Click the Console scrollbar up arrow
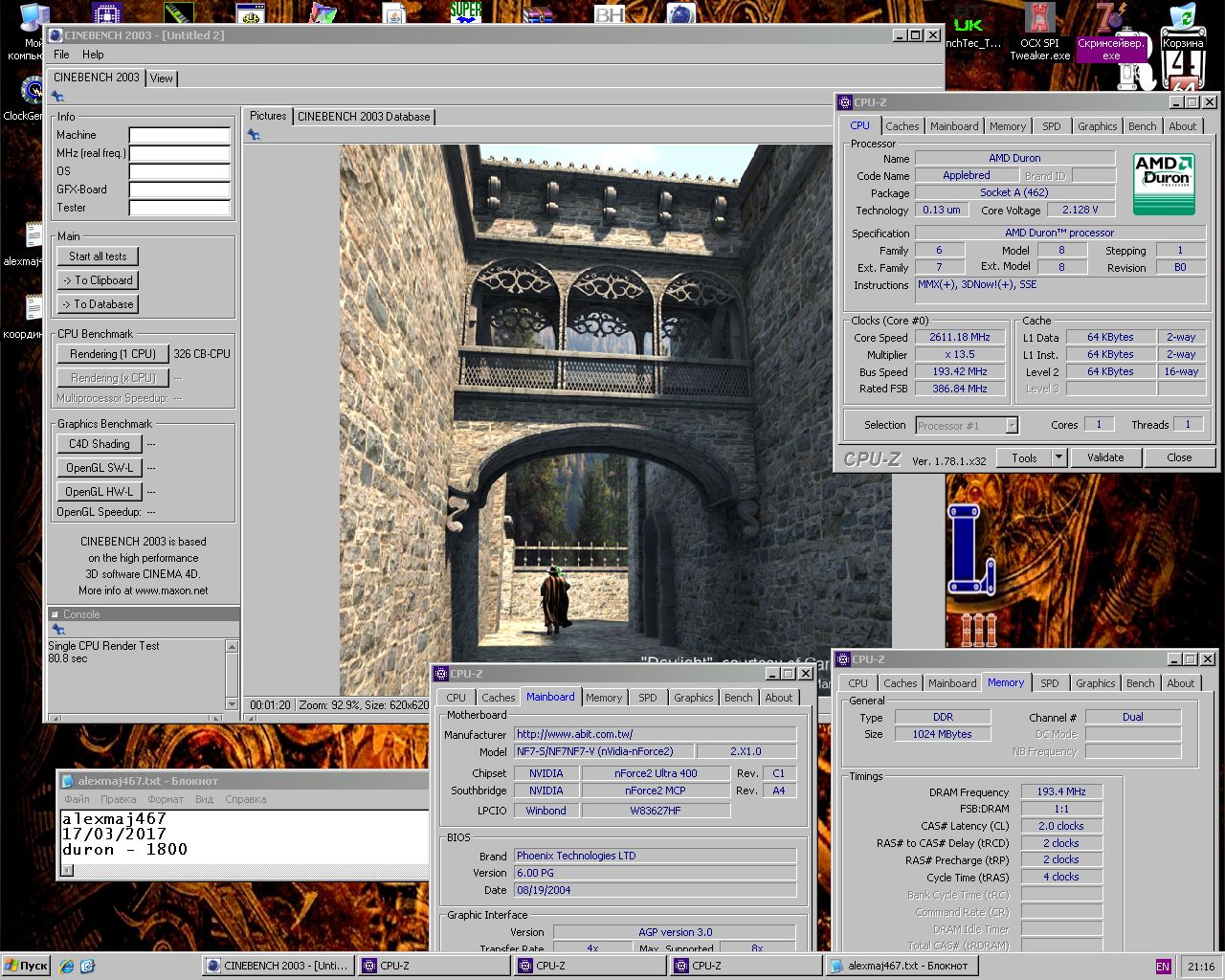The width and height of the screenshot is (1225, 980). click(x=232, y=647)
